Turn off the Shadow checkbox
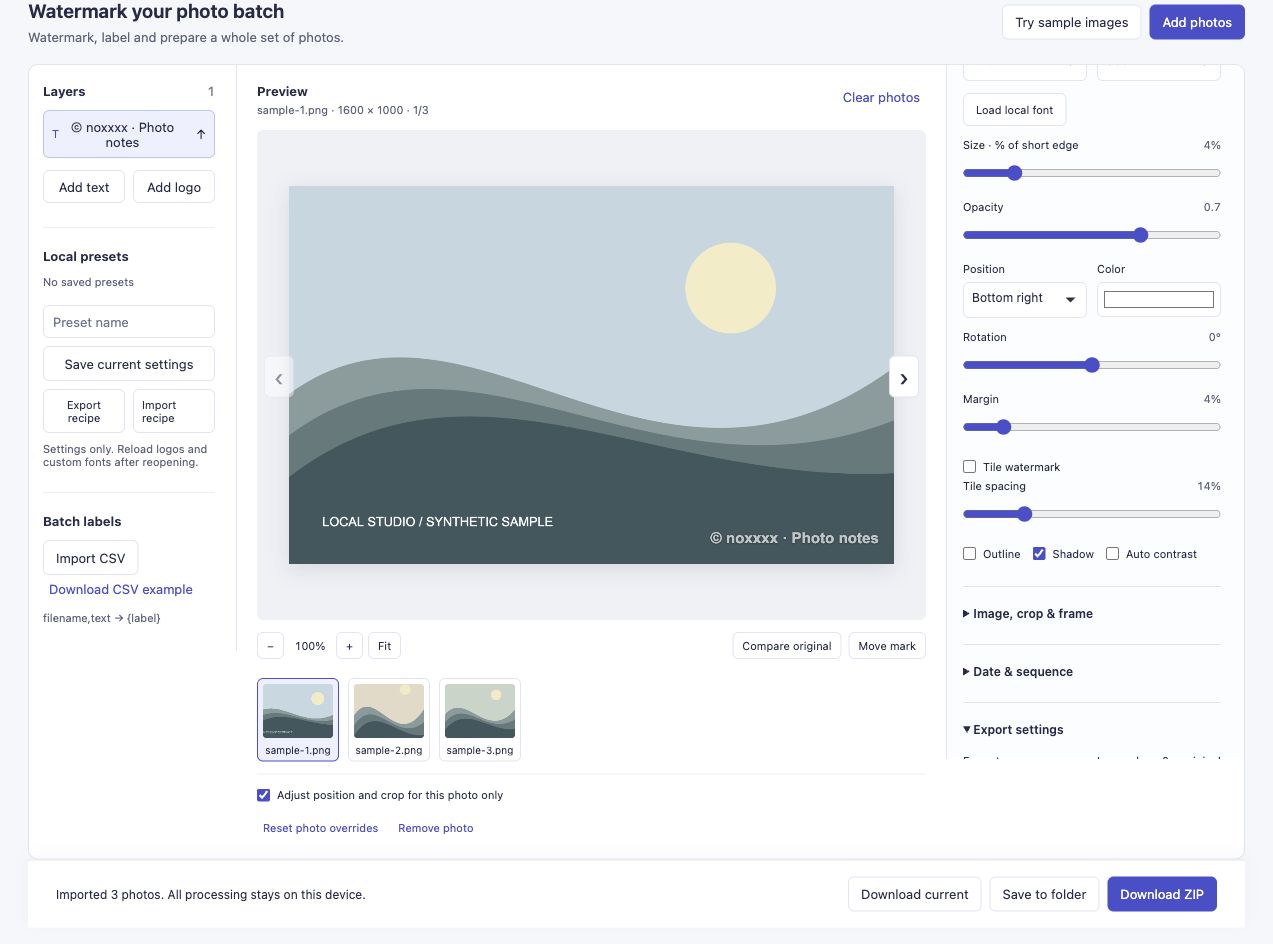The width and height of the screenshot is (1273, 944). coord(1039,554)
